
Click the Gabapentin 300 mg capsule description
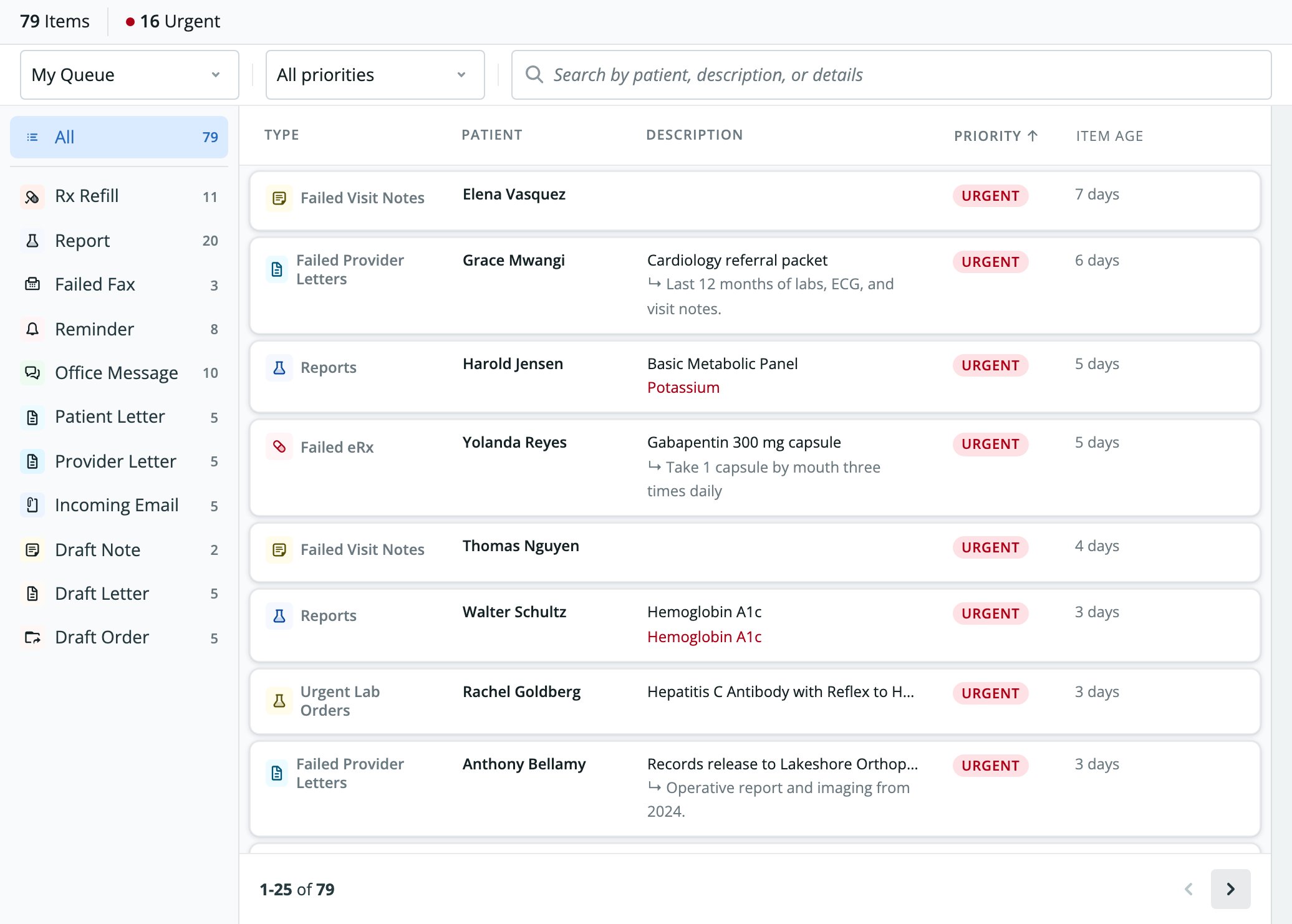[744, 443]
